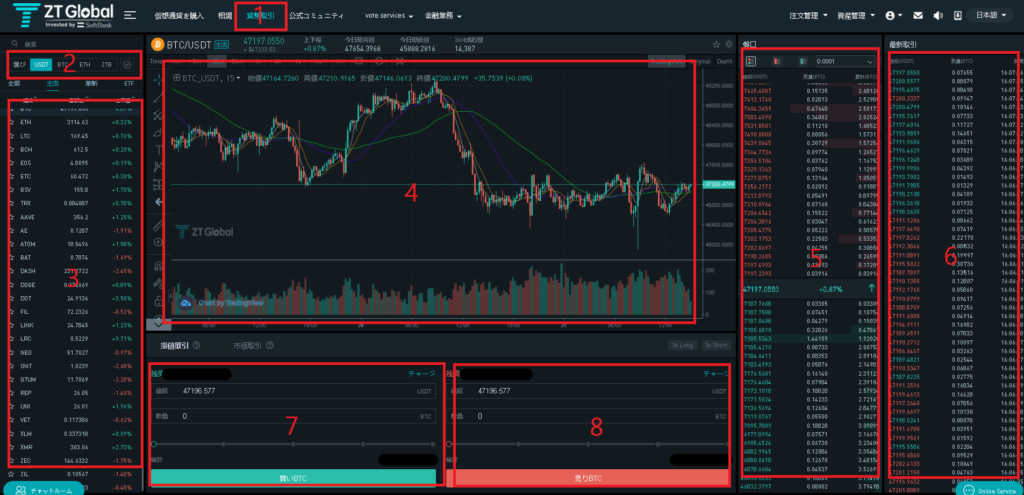Image resolution: width=1024 pixels, height=495 pixels.
Task: Click the speaker announcement icon
Action: tap(938, 15)
